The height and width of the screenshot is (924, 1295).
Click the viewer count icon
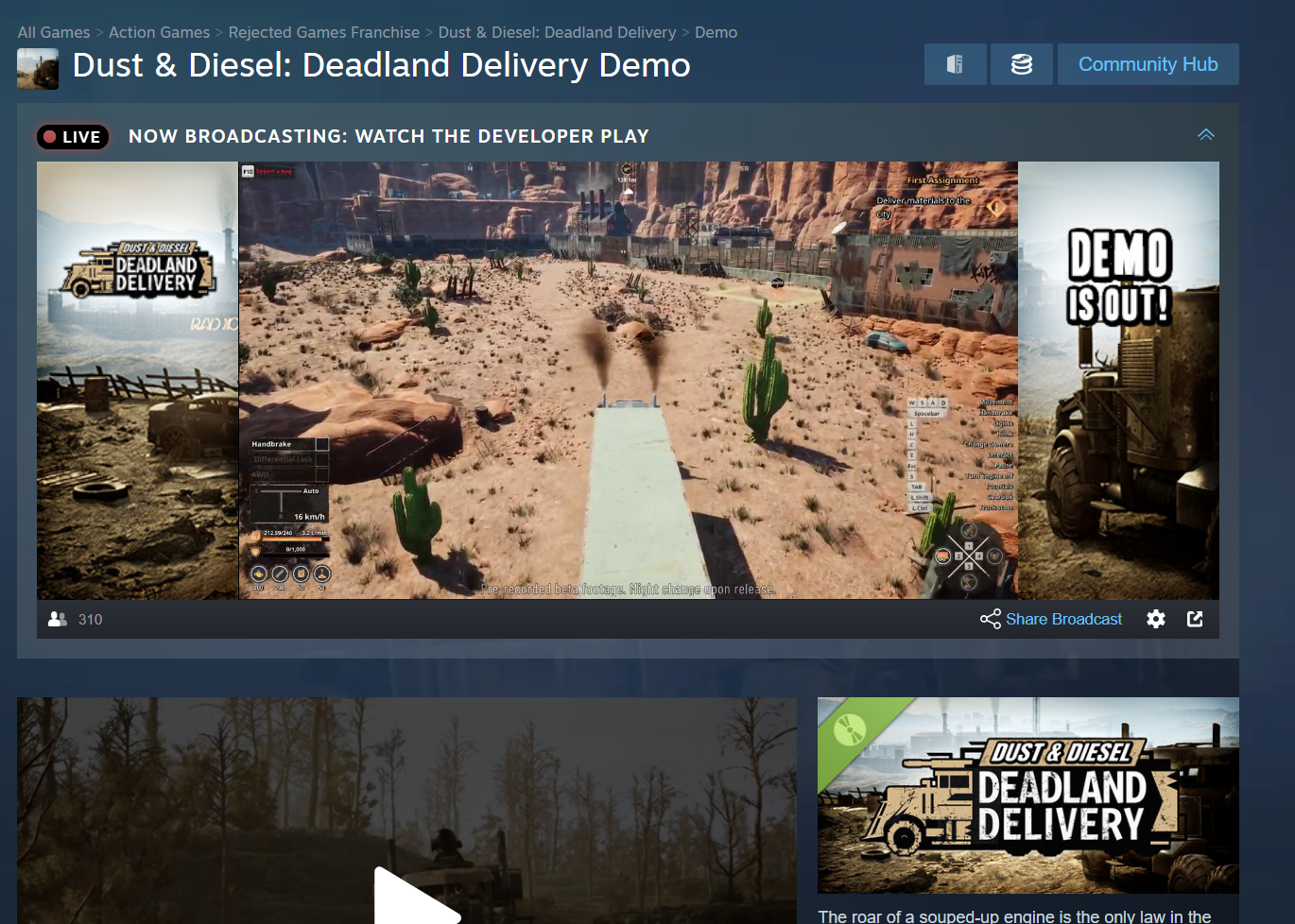(58, 619)
